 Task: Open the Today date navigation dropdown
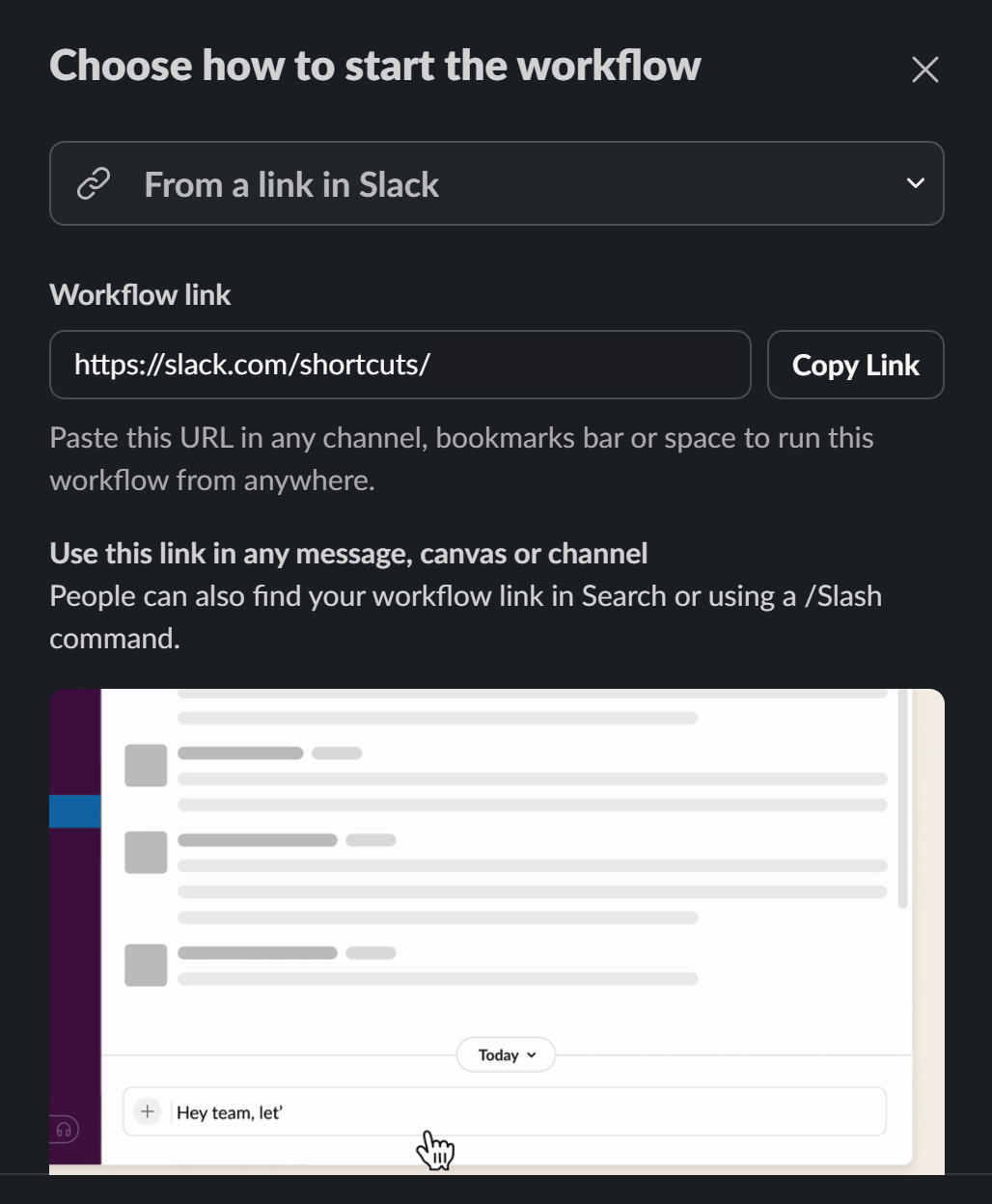click(x=506, y=1054)
